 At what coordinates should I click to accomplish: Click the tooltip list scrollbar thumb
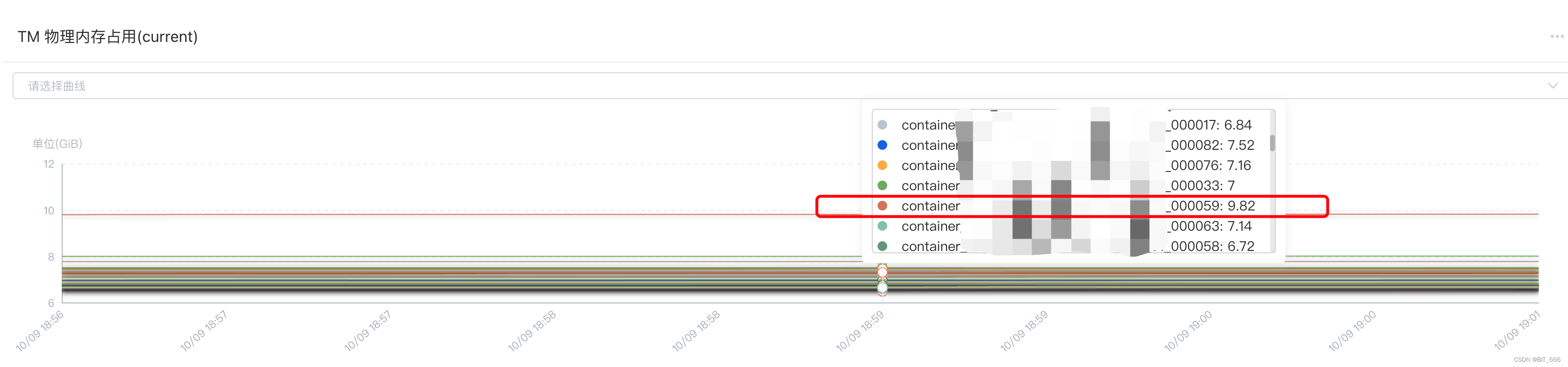pos(1272,143)
